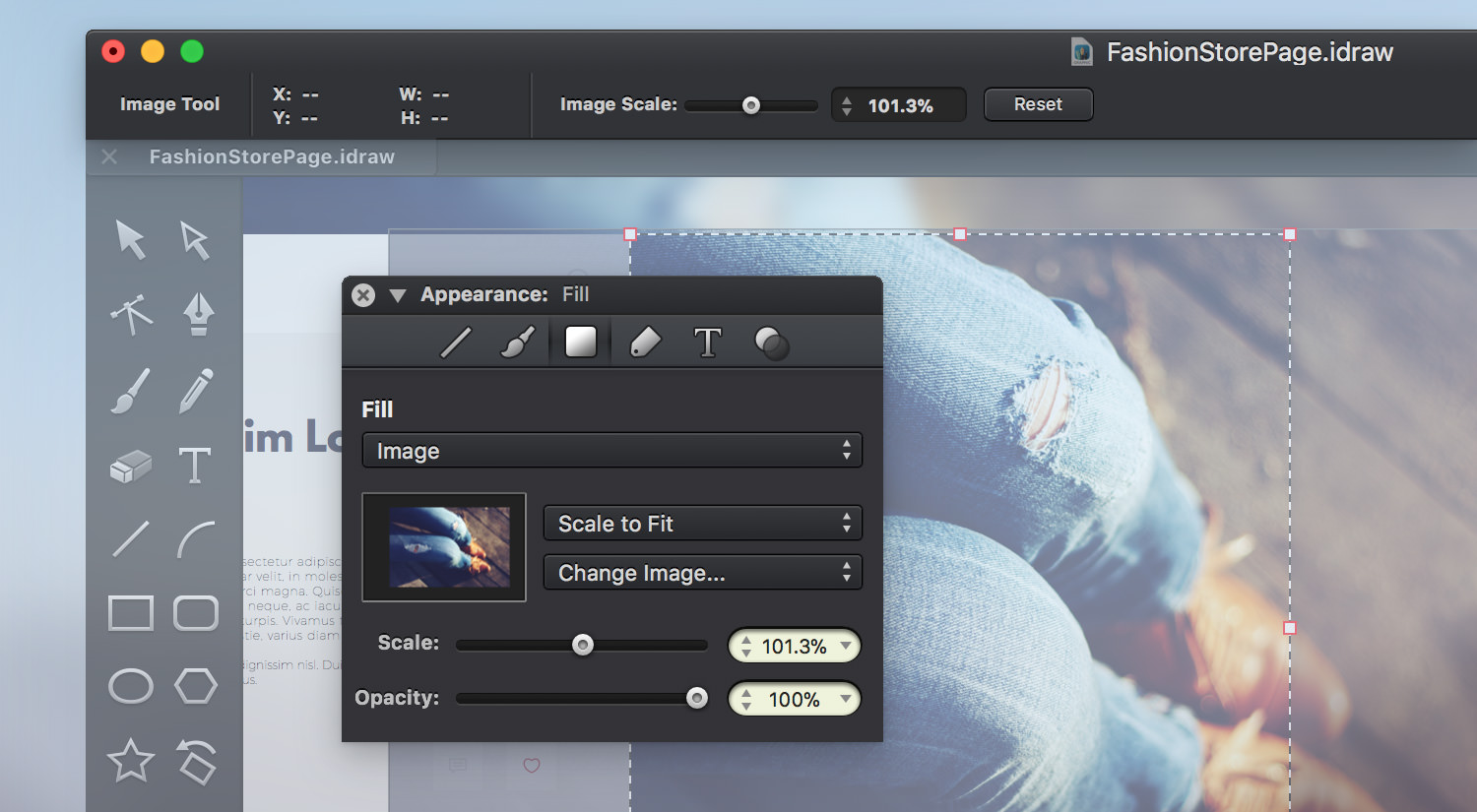Pick the Rounded Rectangle tool
Image resolution: width=1477 pixels, height=812 pixels.
click(x=196, y=612)
